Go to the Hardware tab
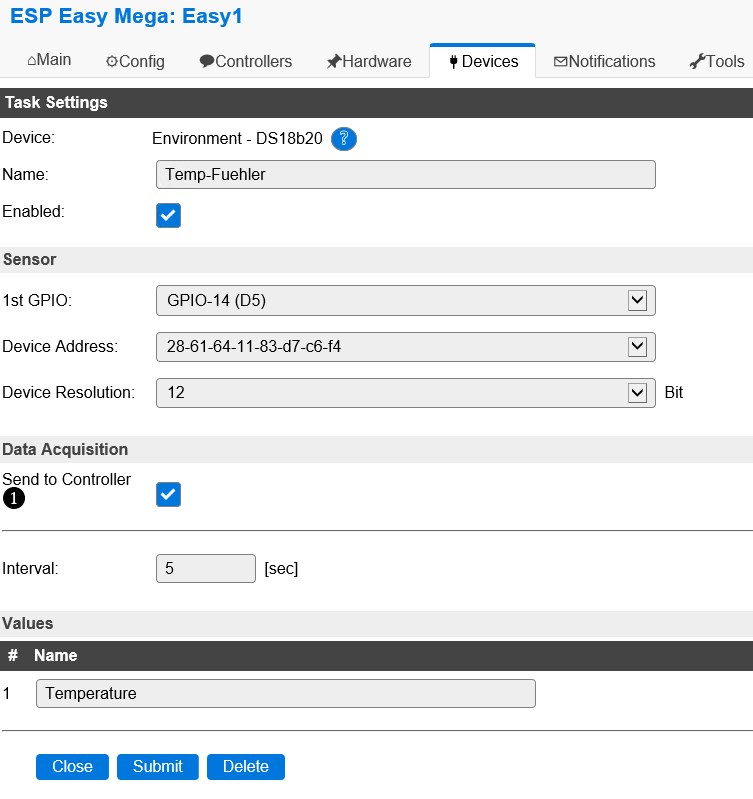This screenshot has width=753, height=799. pos(369,61)
